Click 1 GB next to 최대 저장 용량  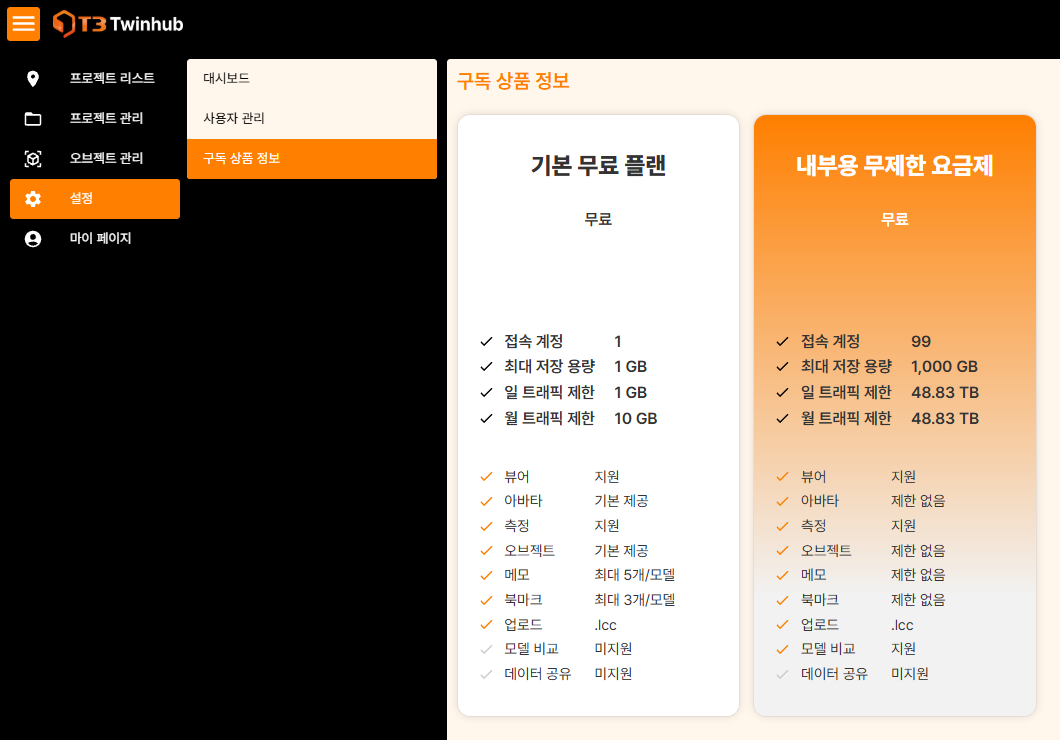pyautogui.click(x=630, y=366)
